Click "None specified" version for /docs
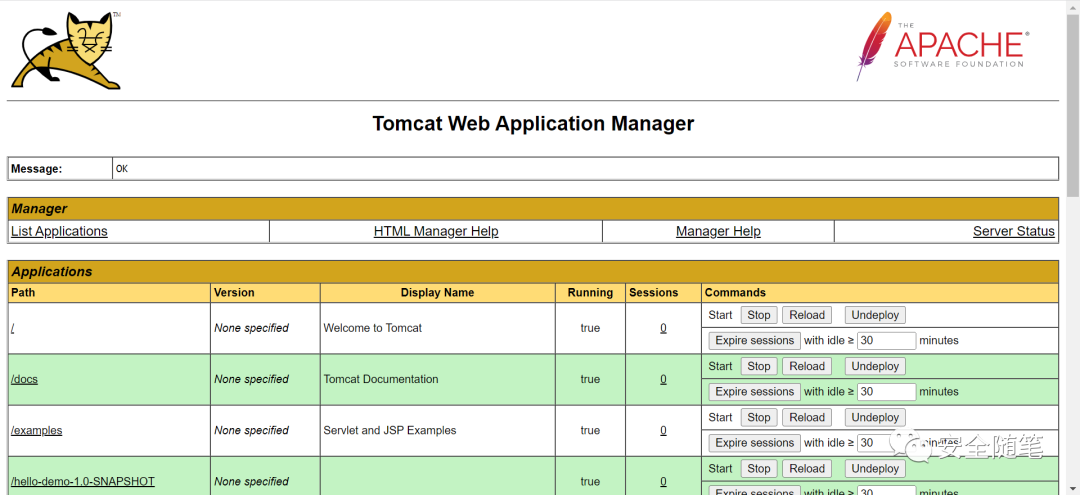This screenshot has height=495, width=1080. (251, 379)
